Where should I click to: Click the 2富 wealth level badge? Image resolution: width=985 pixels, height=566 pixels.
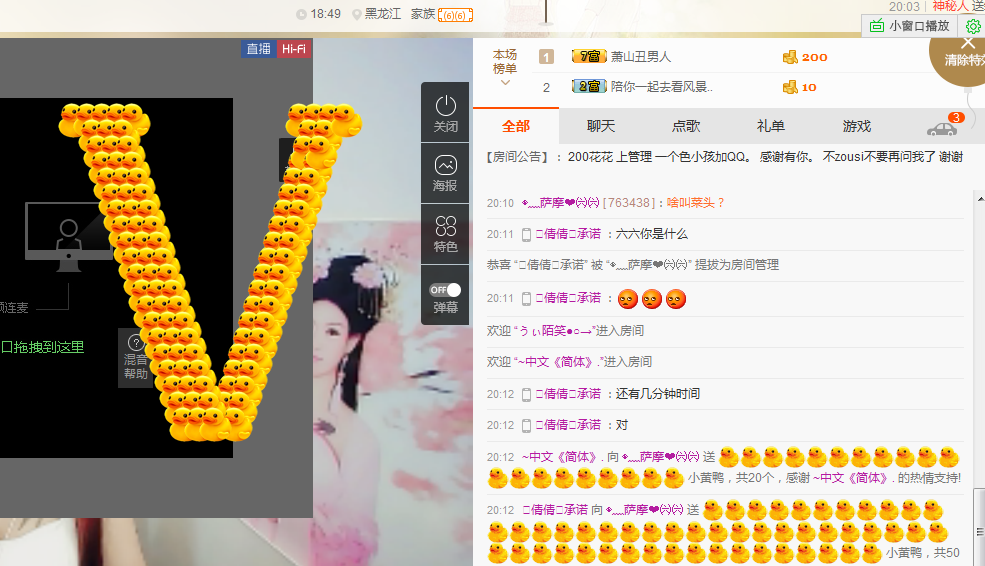(x=589, y=86)
